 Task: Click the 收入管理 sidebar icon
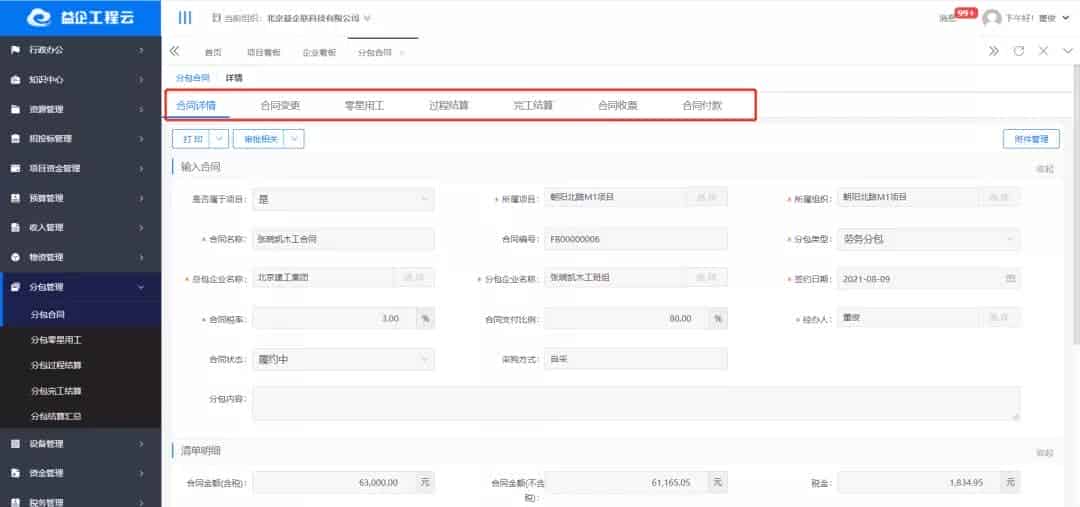(15, 228)
